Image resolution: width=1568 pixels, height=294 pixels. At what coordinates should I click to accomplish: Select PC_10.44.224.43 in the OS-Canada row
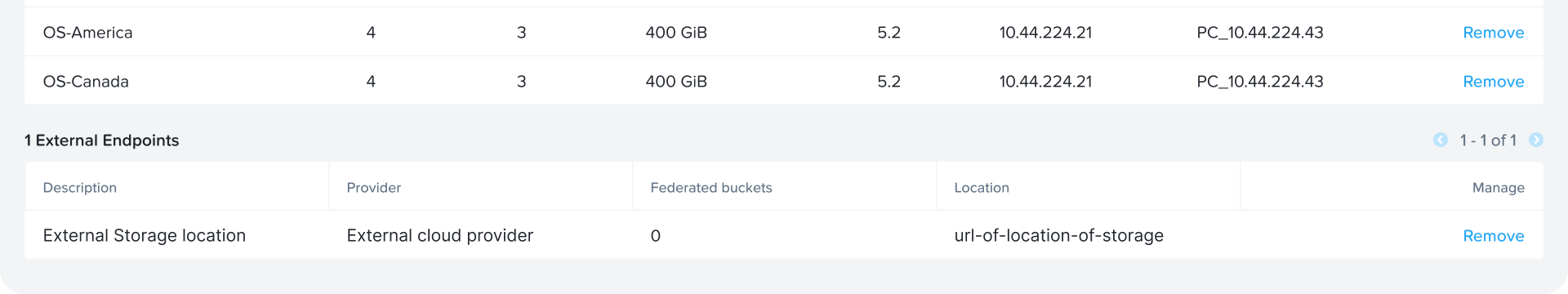click(x=1260, y=82)
